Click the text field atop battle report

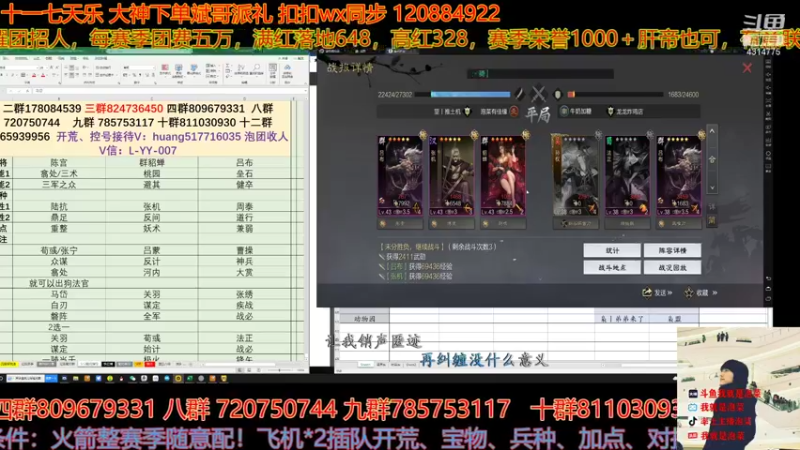540,74
